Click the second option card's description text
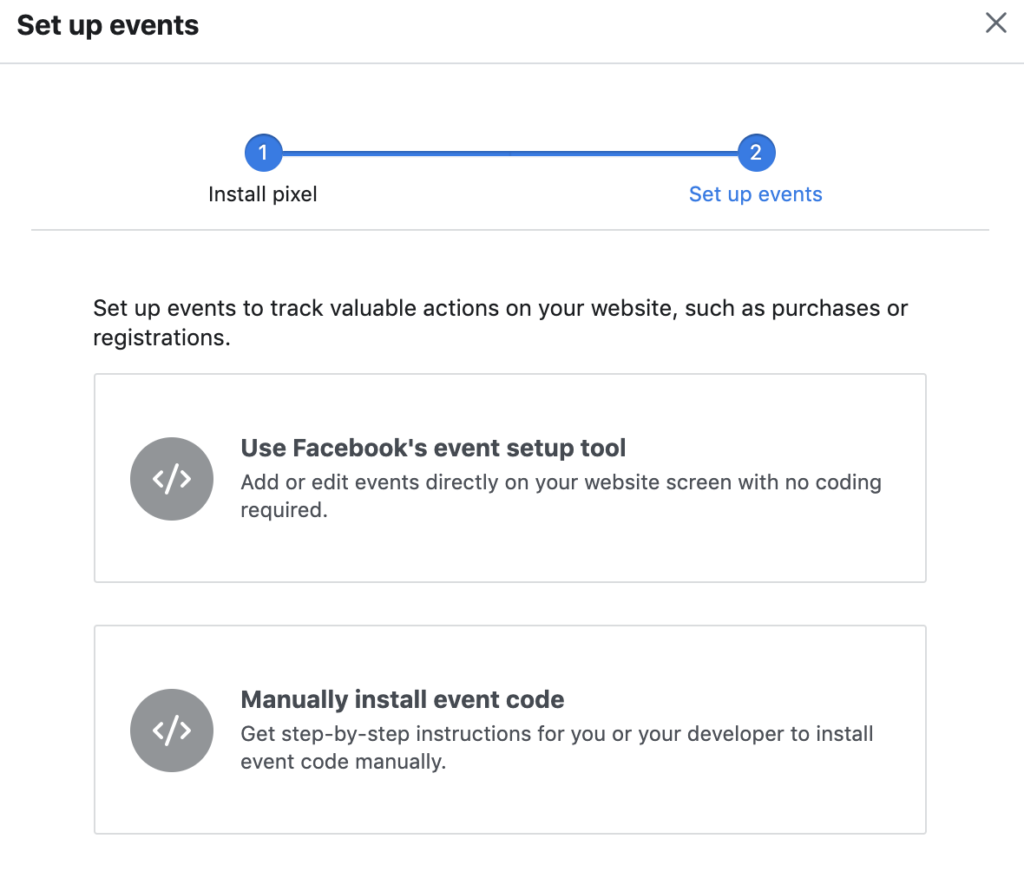The height and width of the screenshot is (878, 1024). [557, 747]
